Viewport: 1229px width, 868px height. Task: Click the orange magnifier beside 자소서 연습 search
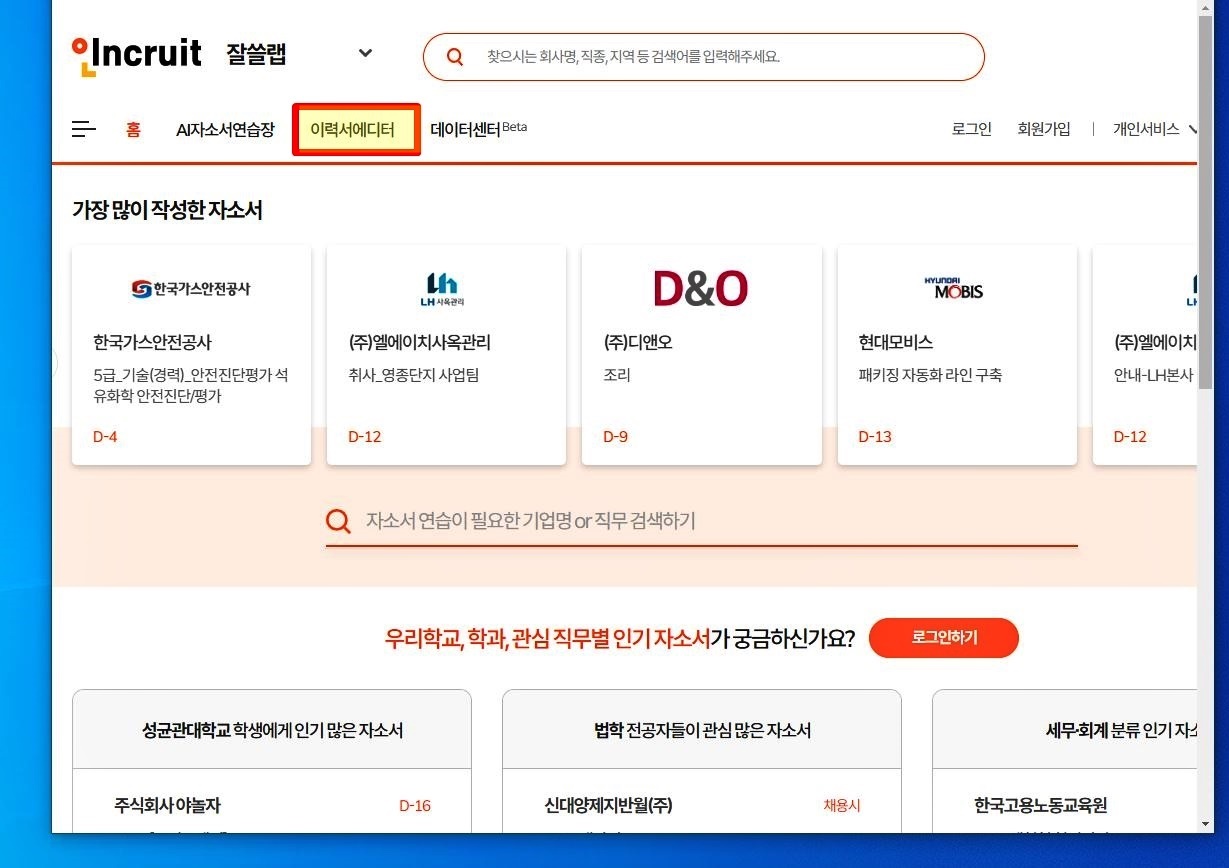(339, 521)
